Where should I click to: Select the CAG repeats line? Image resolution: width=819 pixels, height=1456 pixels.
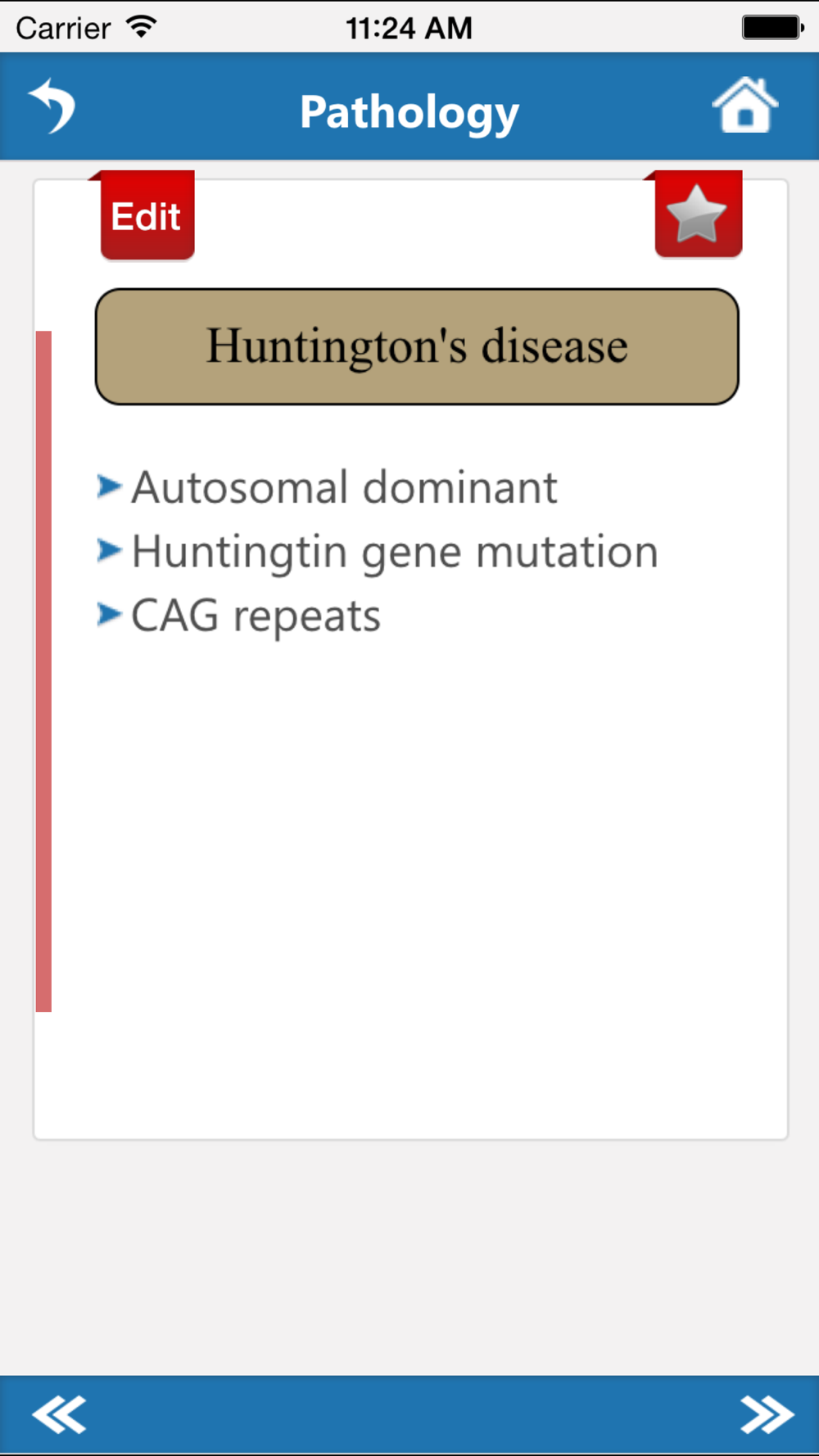(x=256, y=617)
